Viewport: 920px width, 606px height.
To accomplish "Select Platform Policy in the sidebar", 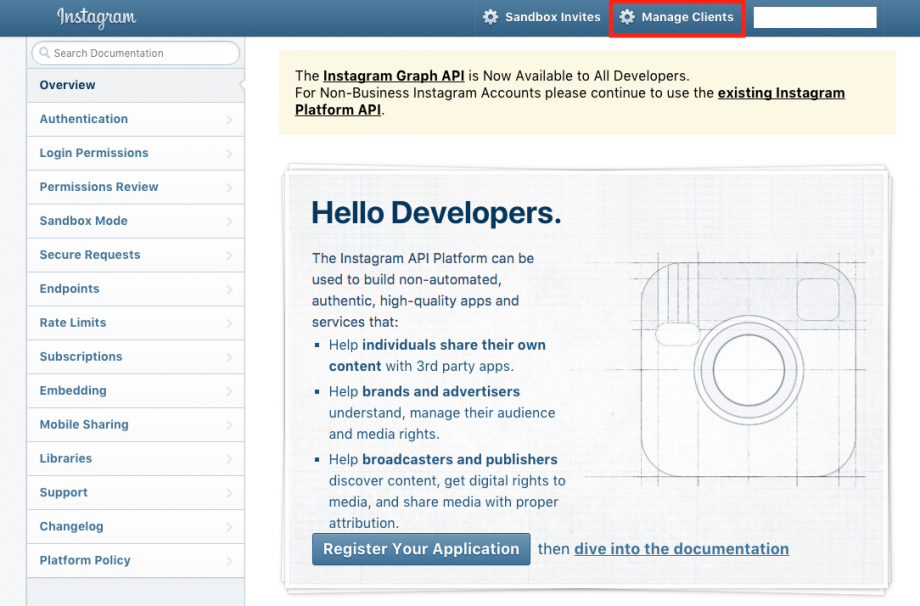I will point(85,561).
